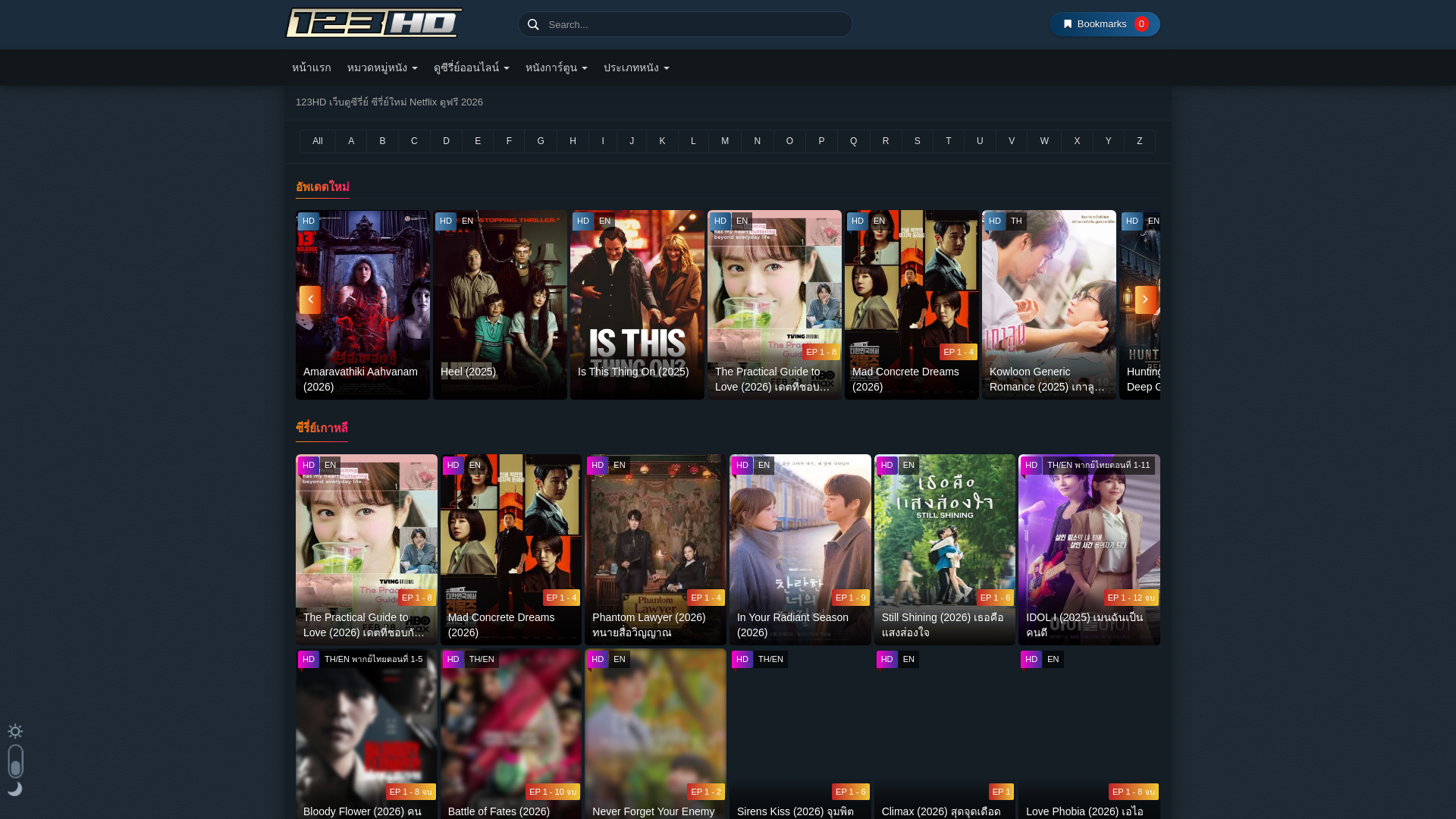Click 123HD เว็บดูซีรี่ย์ page title text
This screenshot has width=1456, height=819.
point(389,102)
